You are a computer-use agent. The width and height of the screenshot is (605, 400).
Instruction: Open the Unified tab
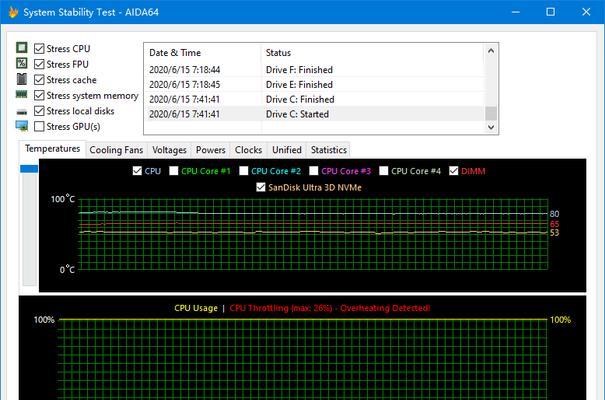click(x=287, y=150)
